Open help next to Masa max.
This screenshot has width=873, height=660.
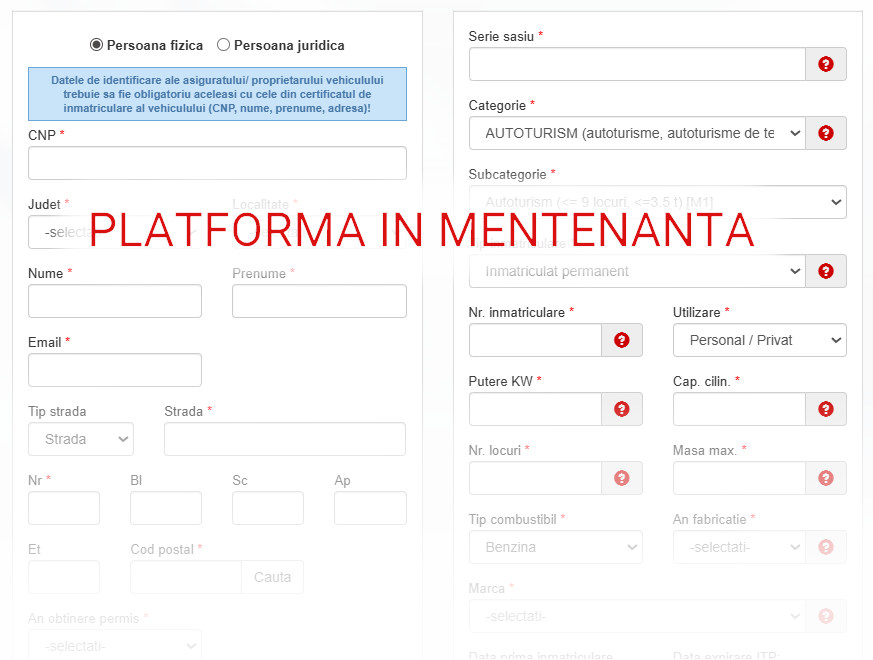click(x=826, y=478)
